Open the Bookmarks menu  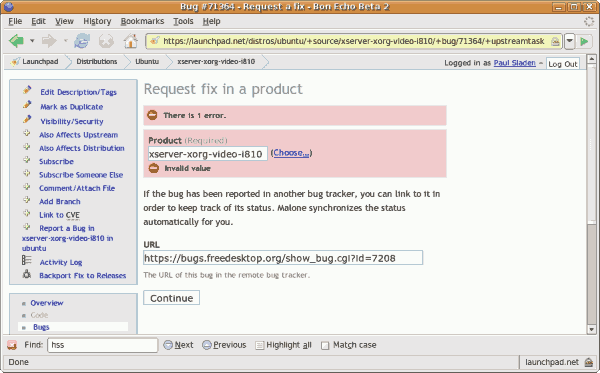(x=142, y=21)
